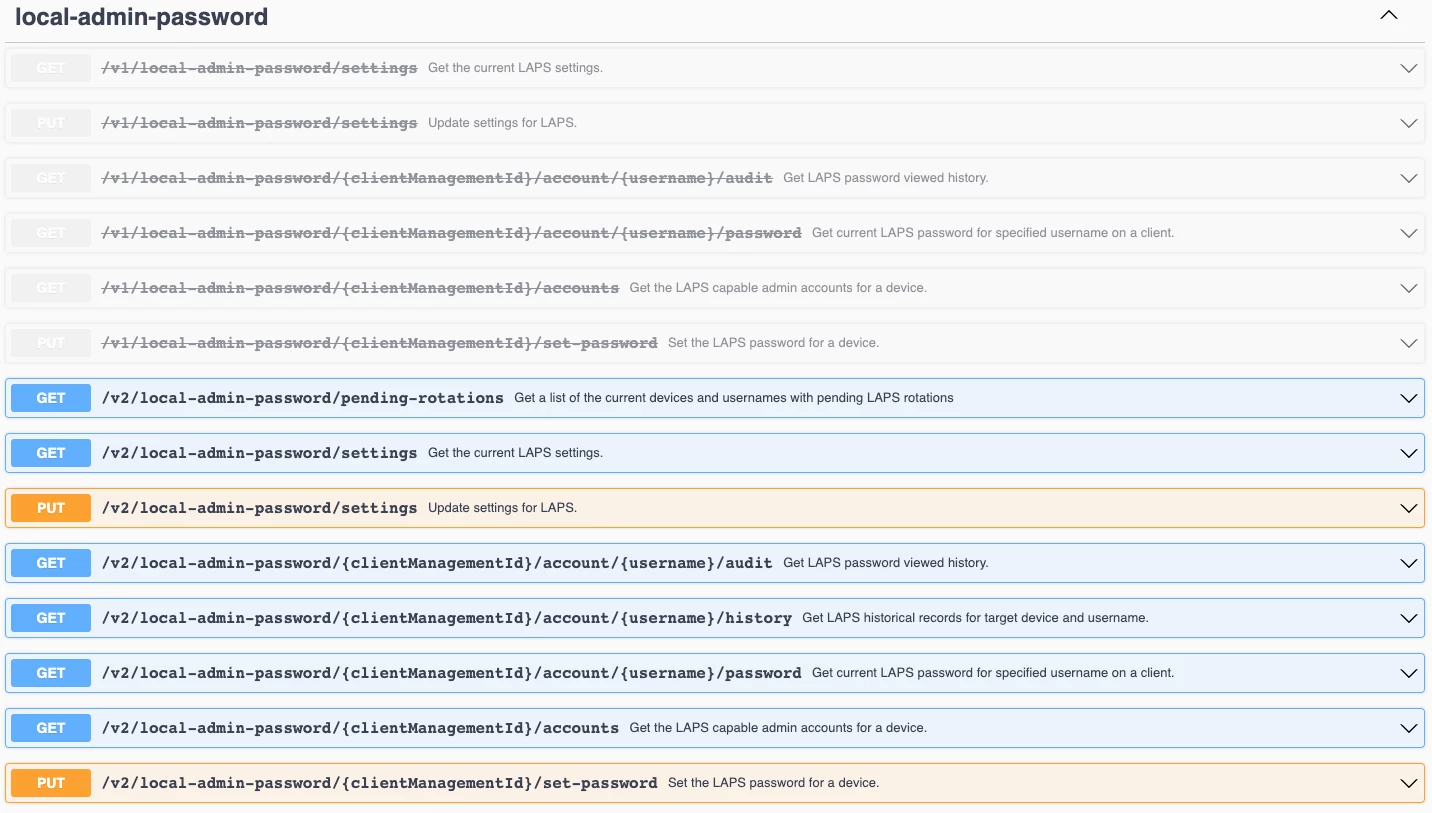Image resolution: width=1432 pixels, height=813 pixels.
Task: Click GET badge for v2 password endpoint
Action: coord(51,673)
